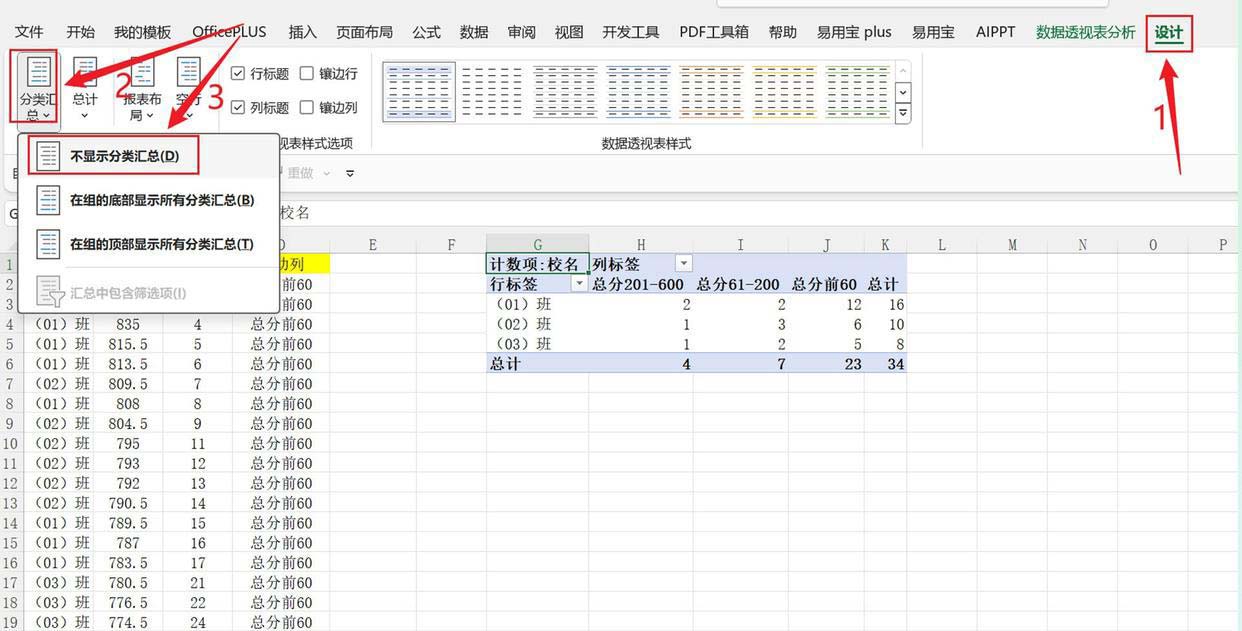Switch to 我的模板 tab
The width and height of the screenshot is (1242, 631).
pos(142,32)
